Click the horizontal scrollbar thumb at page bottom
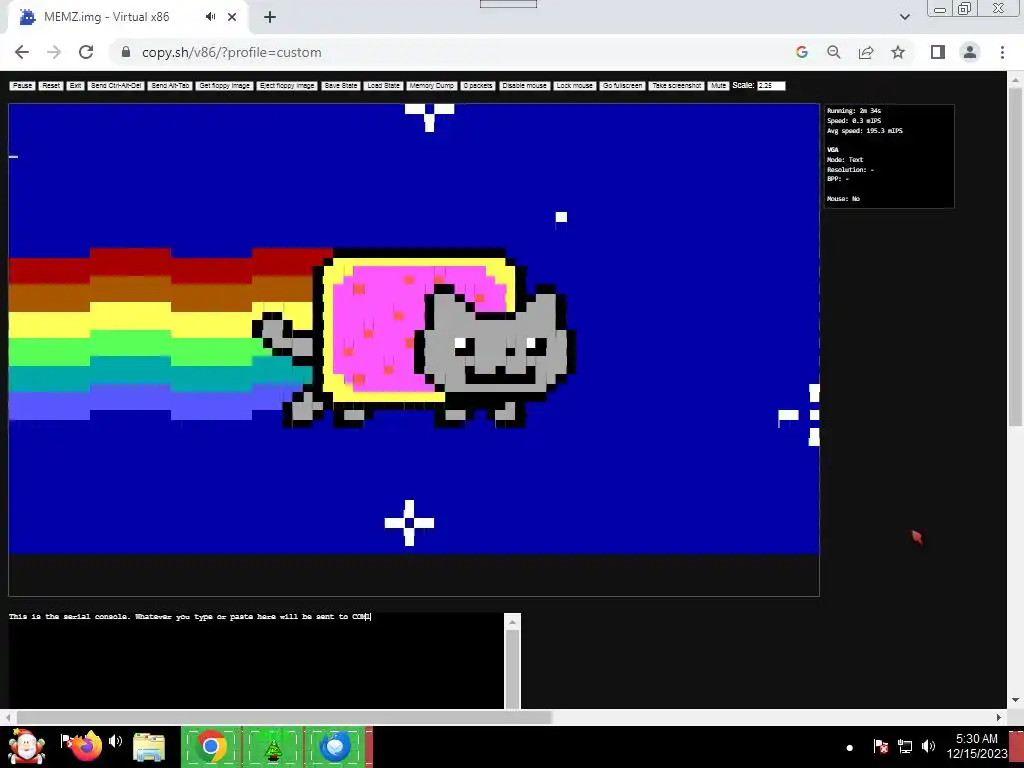The image size is (1024, 768). [284, 717]
